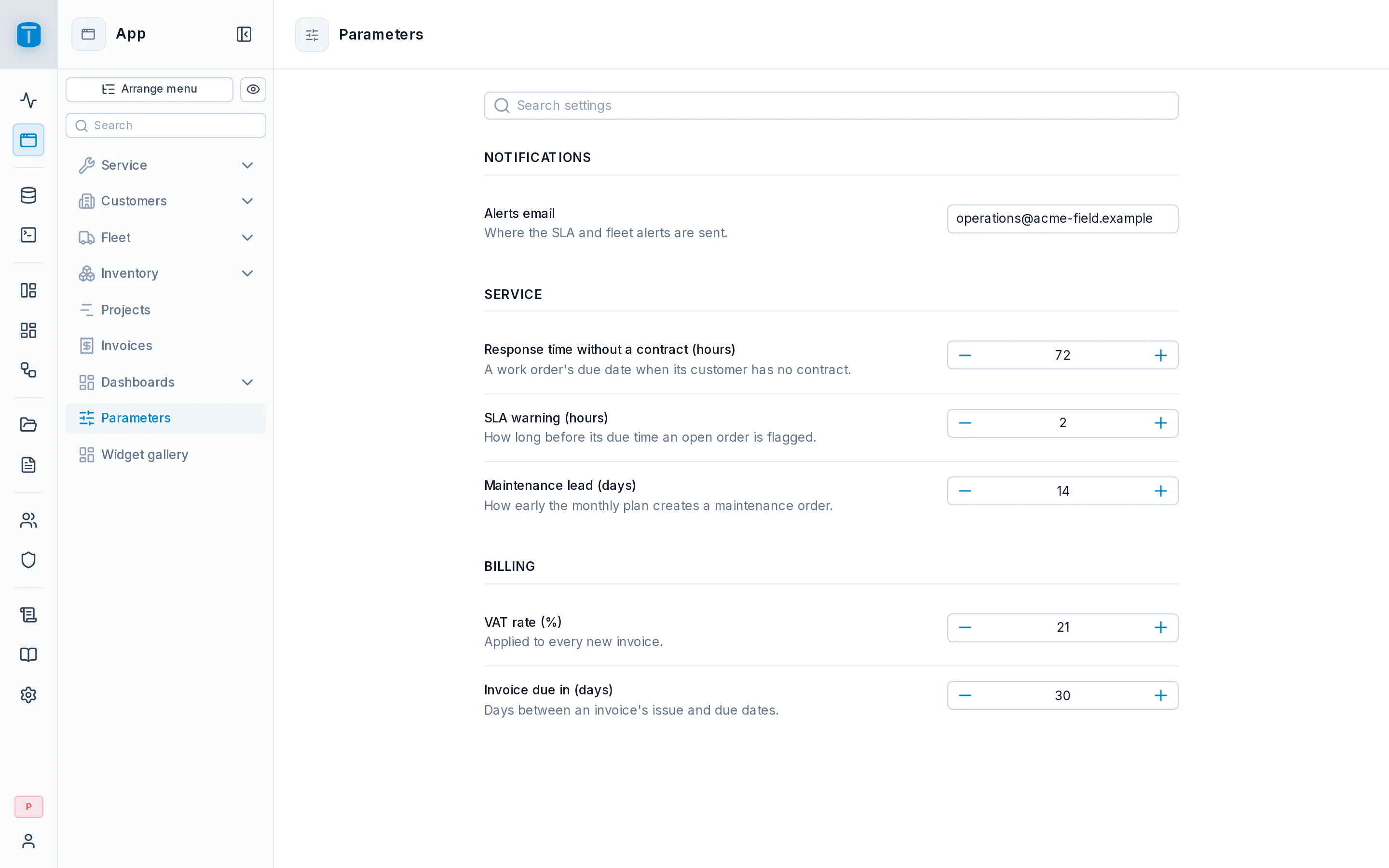Image resolution: width=1389 pixels, height=868 pixels.
Task: Select the Parameters menu item
Action: [x=166, y=418]
